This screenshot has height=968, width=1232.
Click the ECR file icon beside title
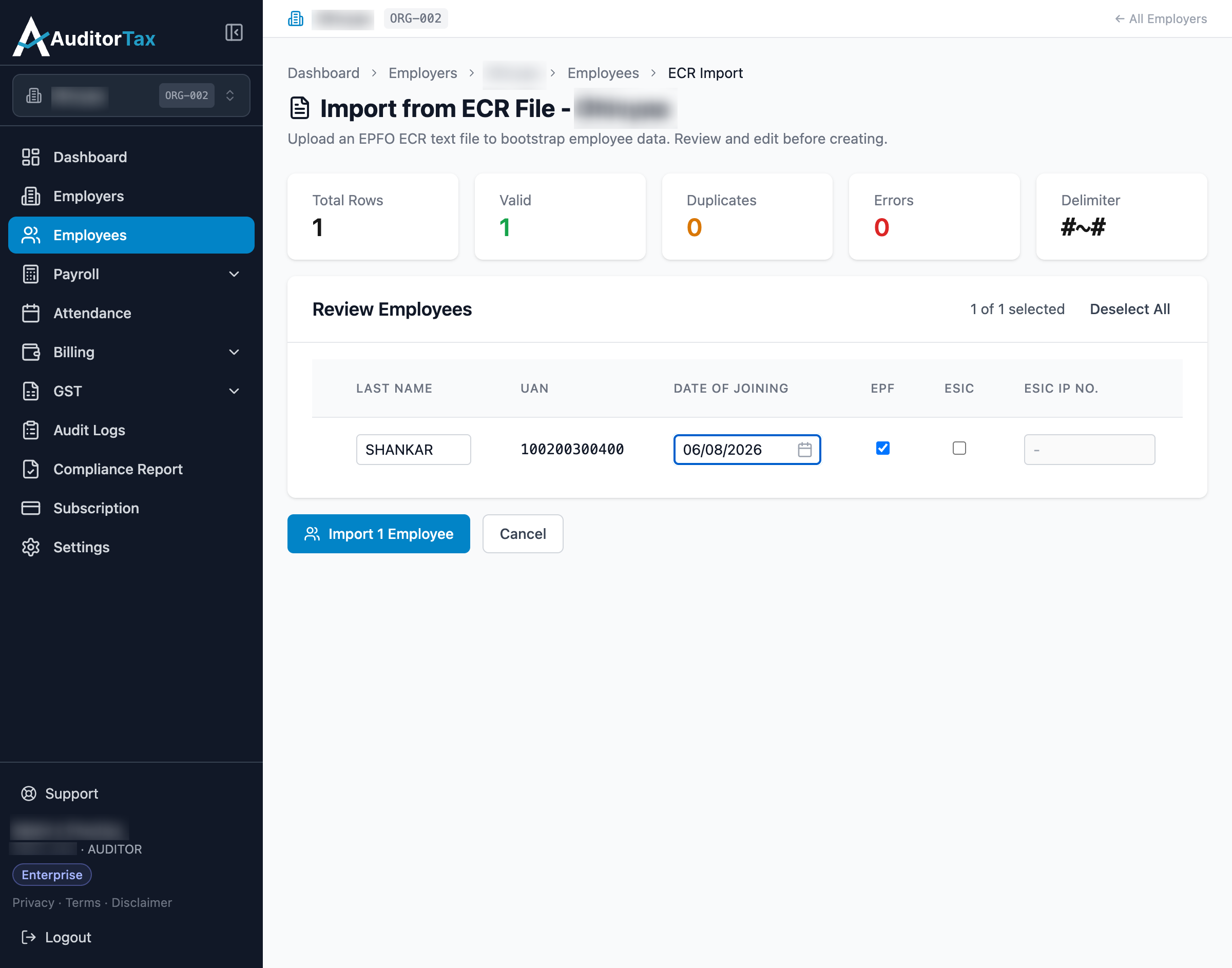[299, 108]
